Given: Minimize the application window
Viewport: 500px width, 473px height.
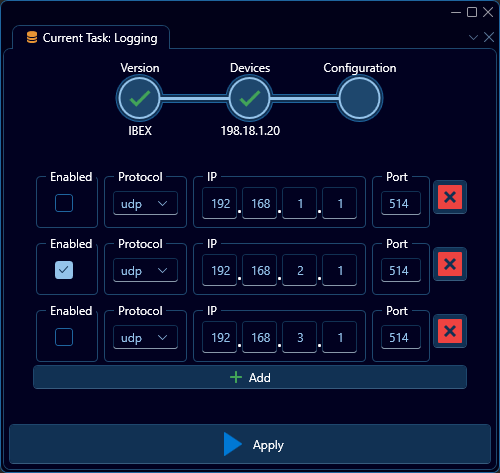Looking at the screenshot, I should [456, 12].
